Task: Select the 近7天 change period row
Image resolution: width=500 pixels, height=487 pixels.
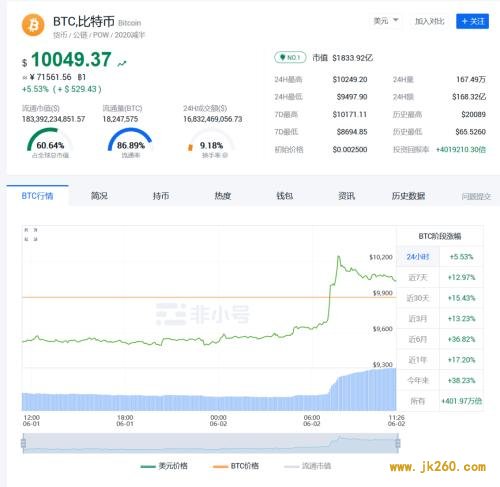Action: pos(440,277)
